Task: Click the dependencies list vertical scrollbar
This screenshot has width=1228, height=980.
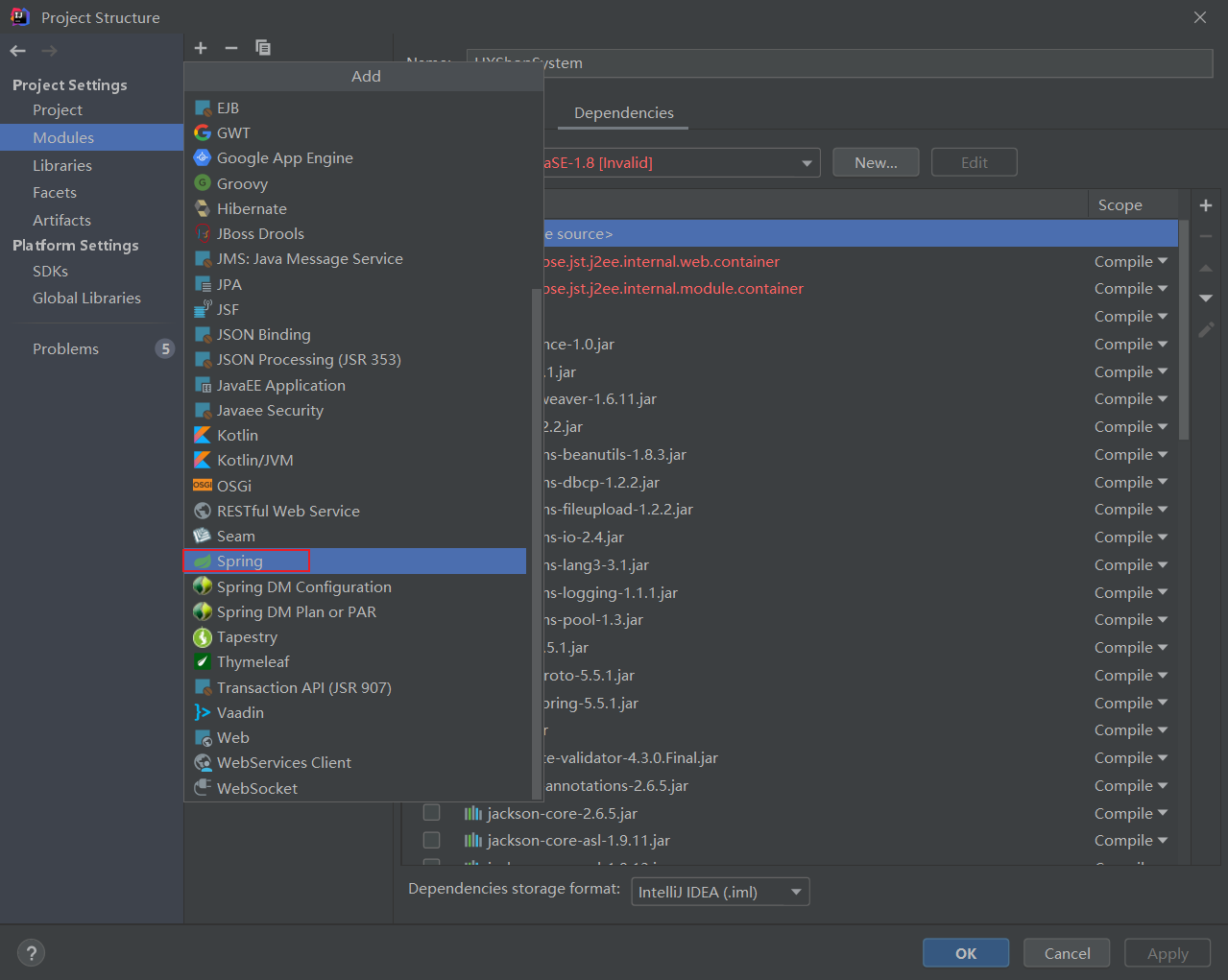Action: 1184,331
